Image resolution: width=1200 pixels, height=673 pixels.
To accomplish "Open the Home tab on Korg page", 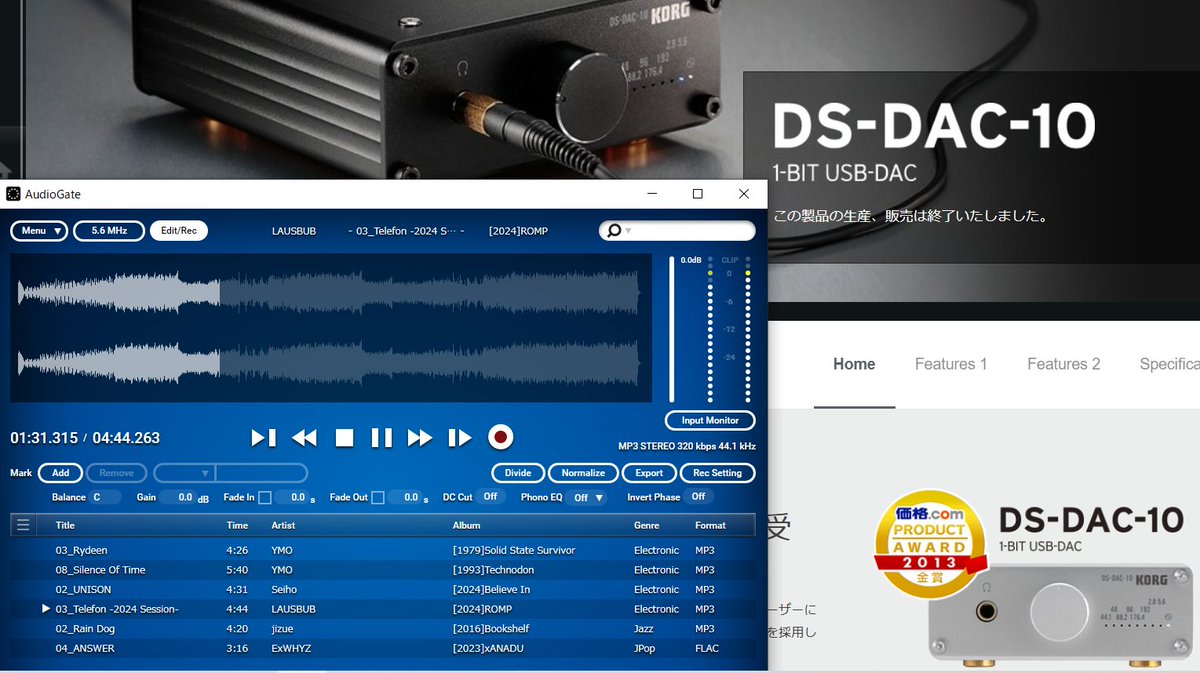I will click(x=854, y=364).
